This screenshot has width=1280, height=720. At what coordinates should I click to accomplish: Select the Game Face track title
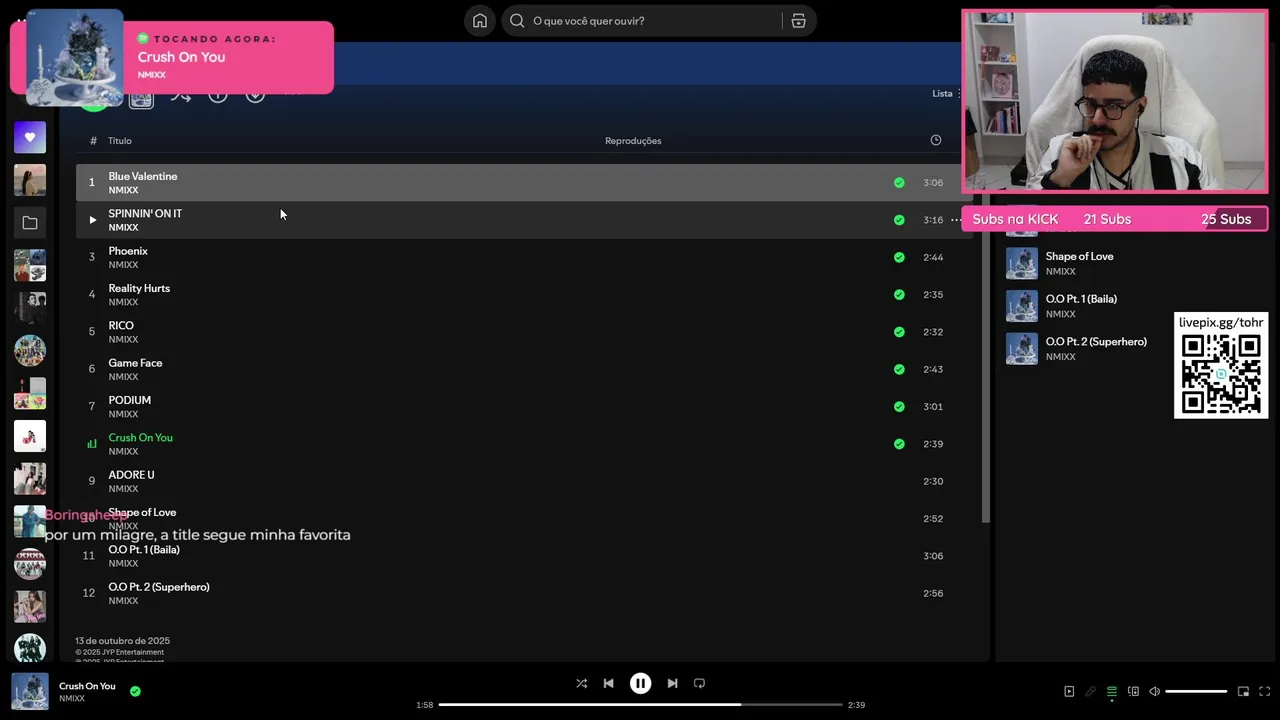coord(135,363)
